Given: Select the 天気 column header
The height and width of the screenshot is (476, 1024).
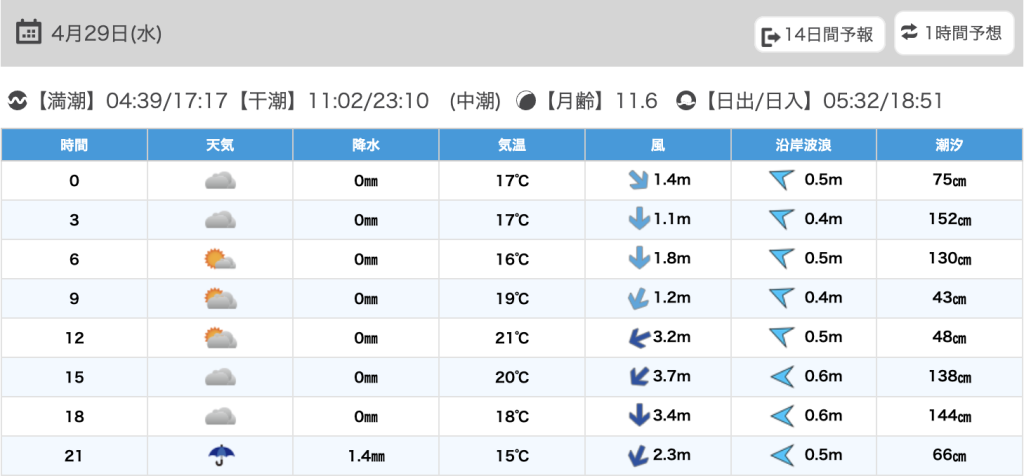Looking at the screenshot, I should [x=220, y=145].
